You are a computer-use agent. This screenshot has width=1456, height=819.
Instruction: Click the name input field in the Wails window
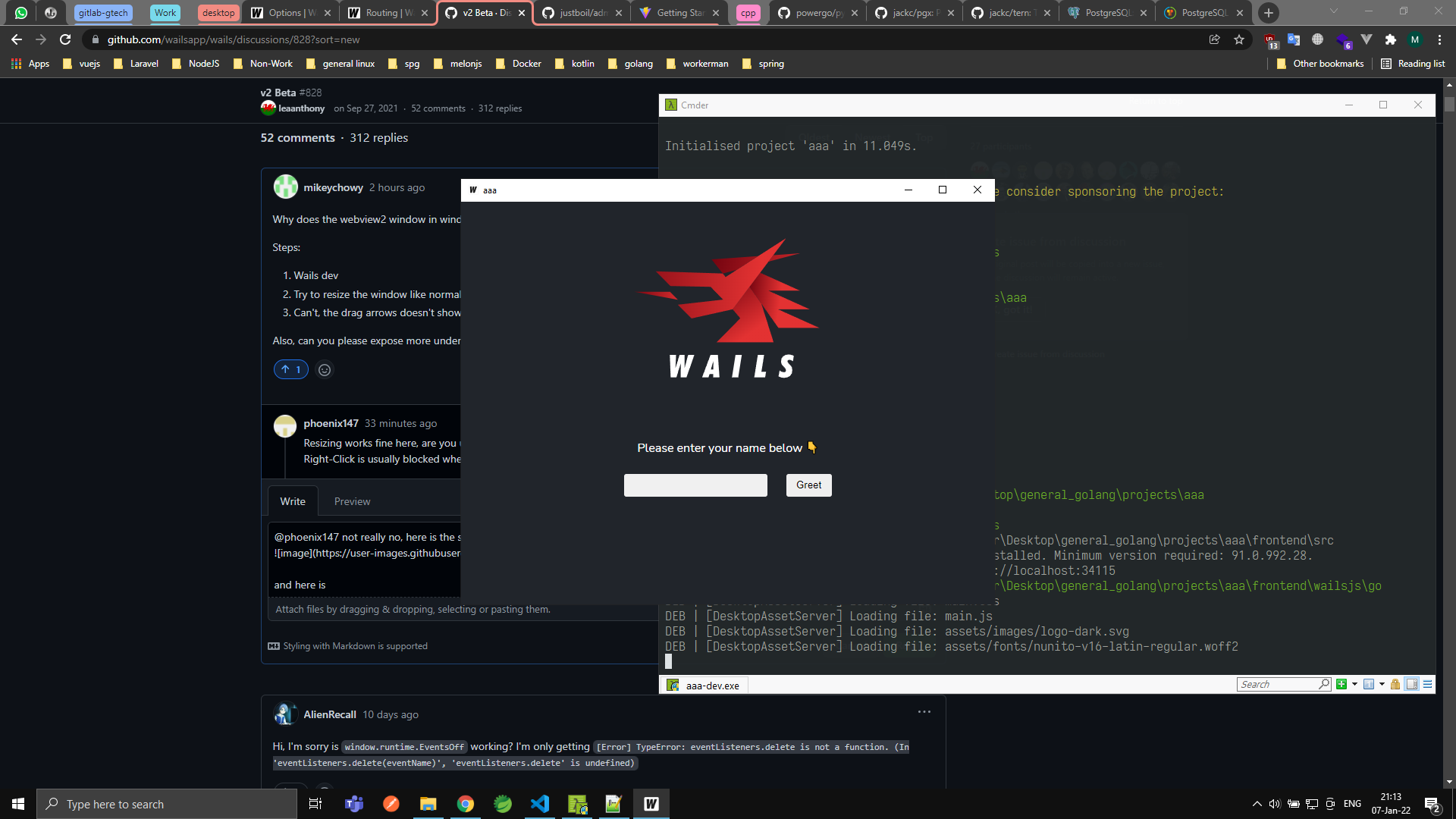click(x=695, y=485)
